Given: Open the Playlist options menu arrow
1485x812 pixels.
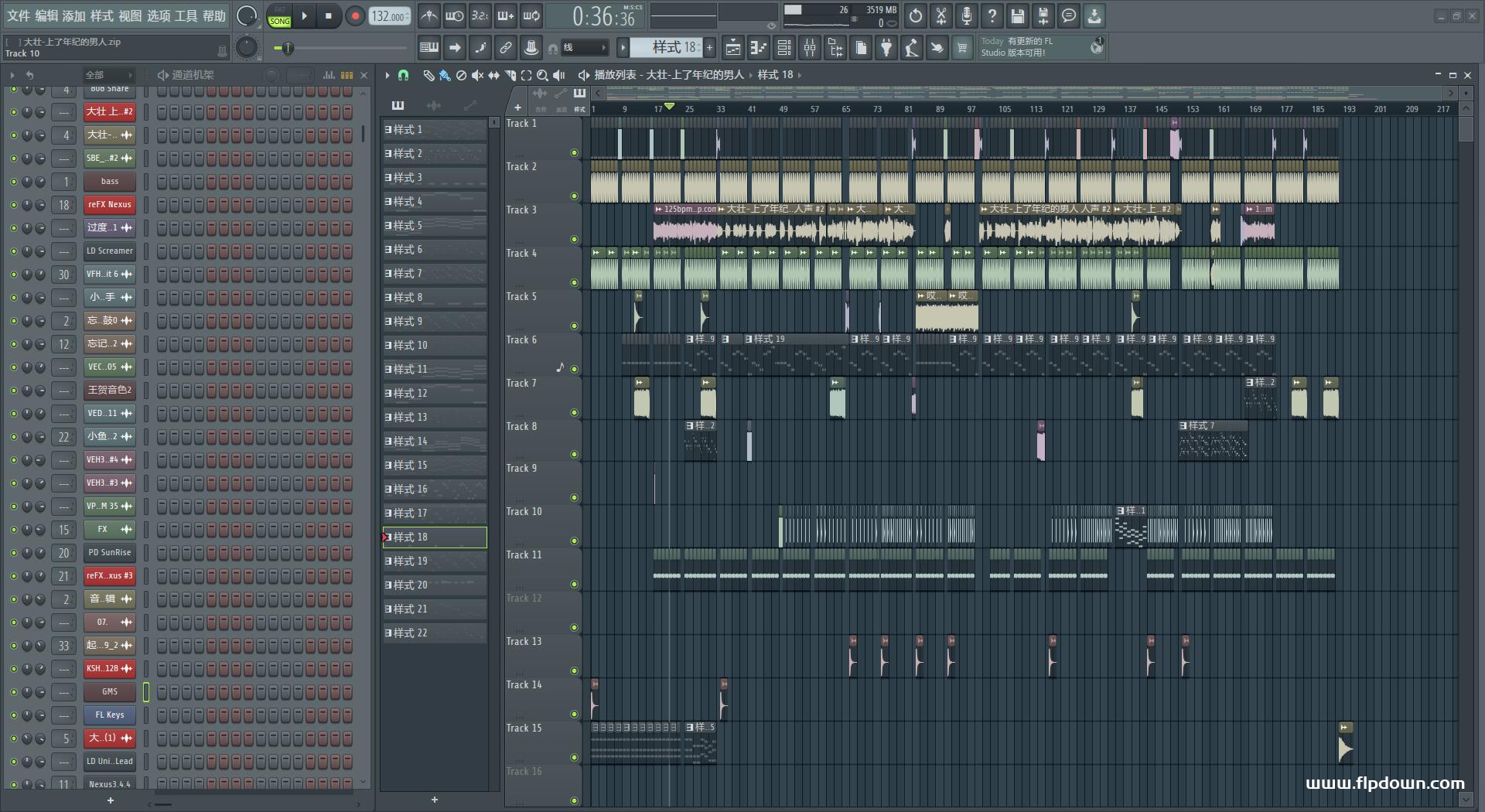Looking at the screenshot, I should point(387,75).
